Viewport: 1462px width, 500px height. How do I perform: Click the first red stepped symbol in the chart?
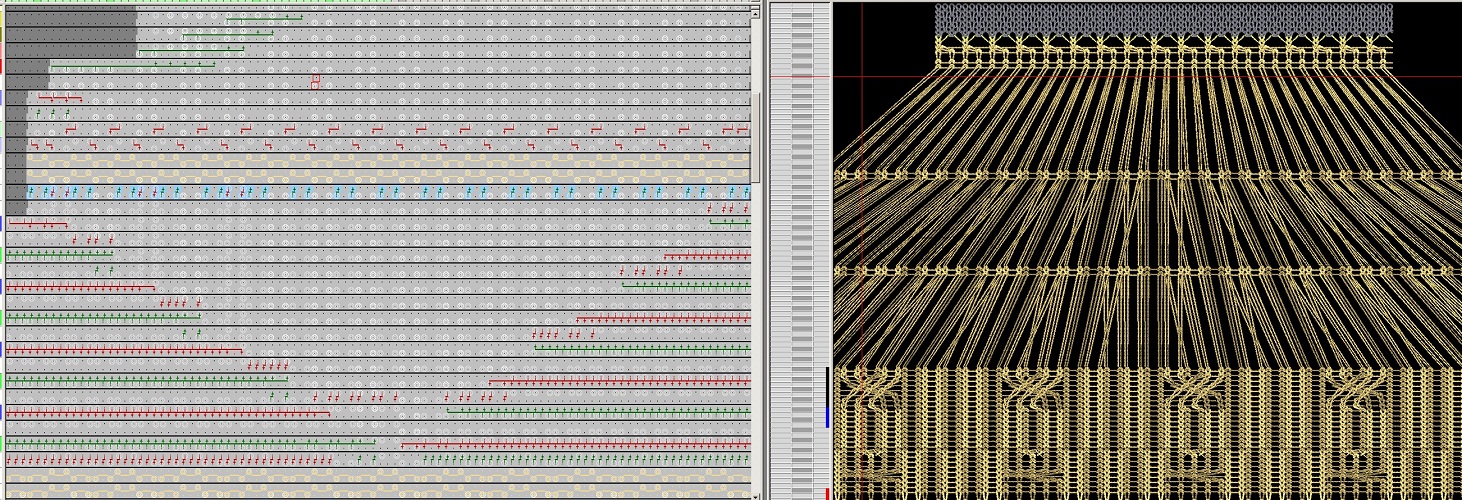(71, 129)
